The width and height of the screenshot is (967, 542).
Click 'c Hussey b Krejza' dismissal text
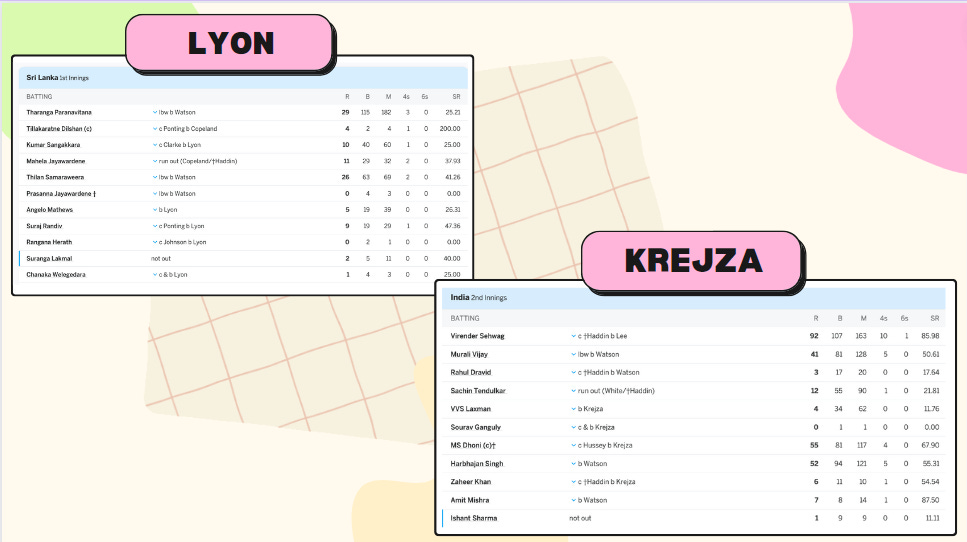pyautogui.click(x=605, y=445)
